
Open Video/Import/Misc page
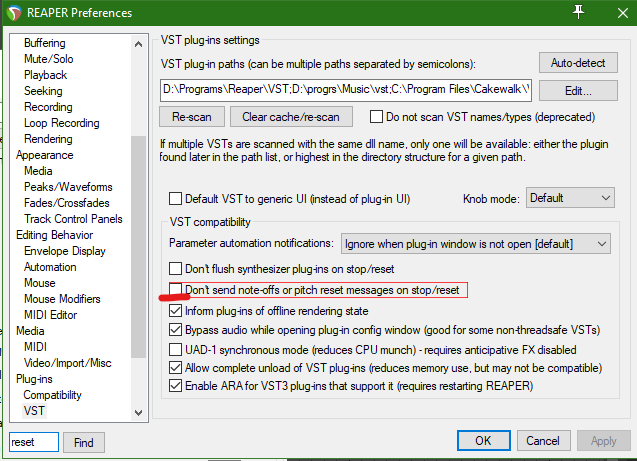(x=68, y=363)
